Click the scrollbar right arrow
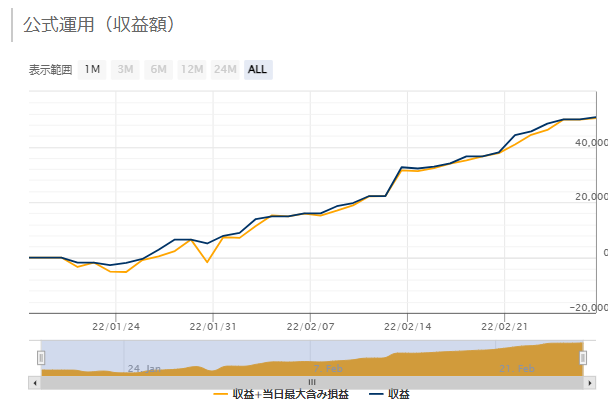The width and height of the screenshot is (608, 405). coord(590,383)
